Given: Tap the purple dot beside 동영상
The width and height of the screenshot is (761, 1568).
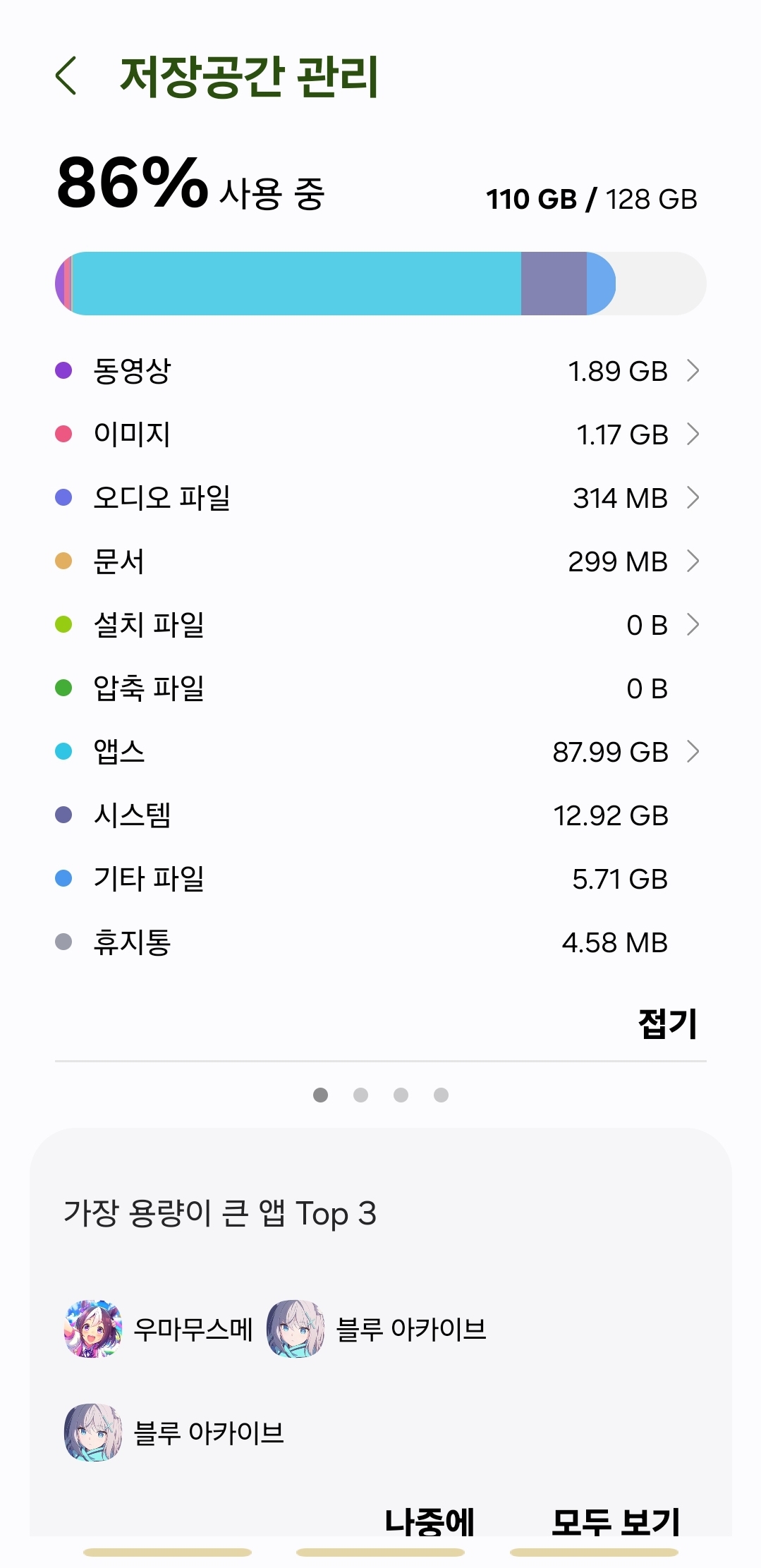Looking at the screenshot, I should 63,370.
